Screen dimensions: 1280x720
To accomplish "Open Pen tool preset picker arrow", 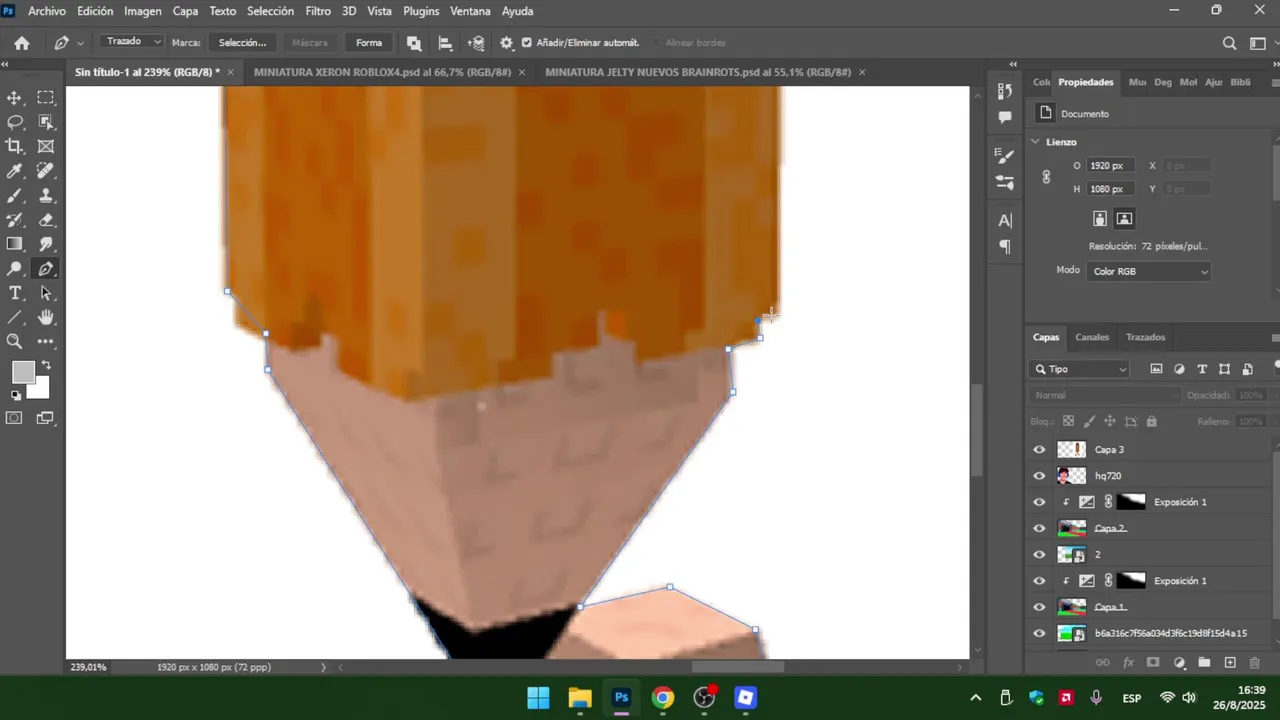I will tap(80, 43).
